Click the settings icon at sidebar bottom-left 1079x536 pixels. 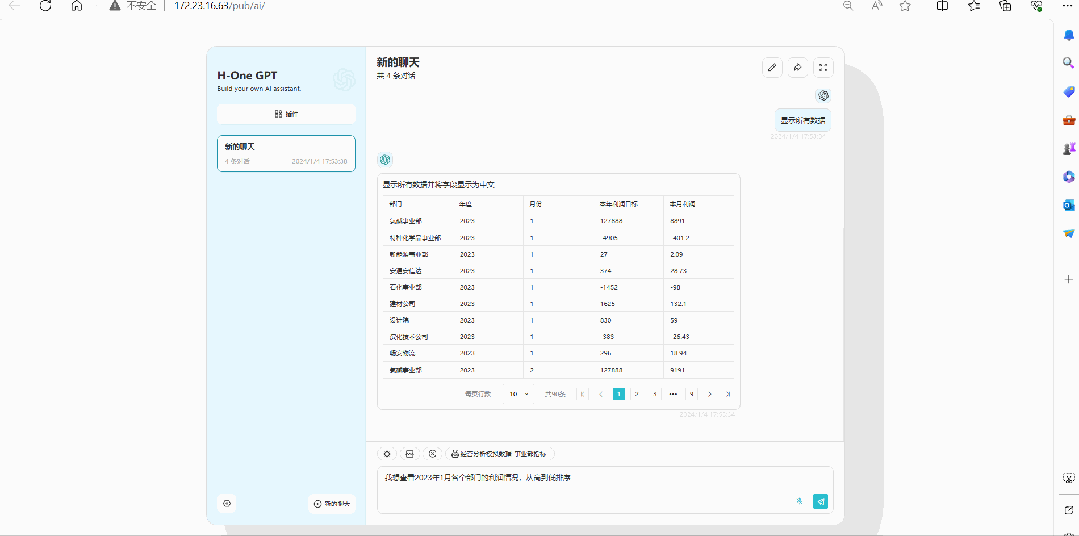pyautogui.click(x=227, y=504)
